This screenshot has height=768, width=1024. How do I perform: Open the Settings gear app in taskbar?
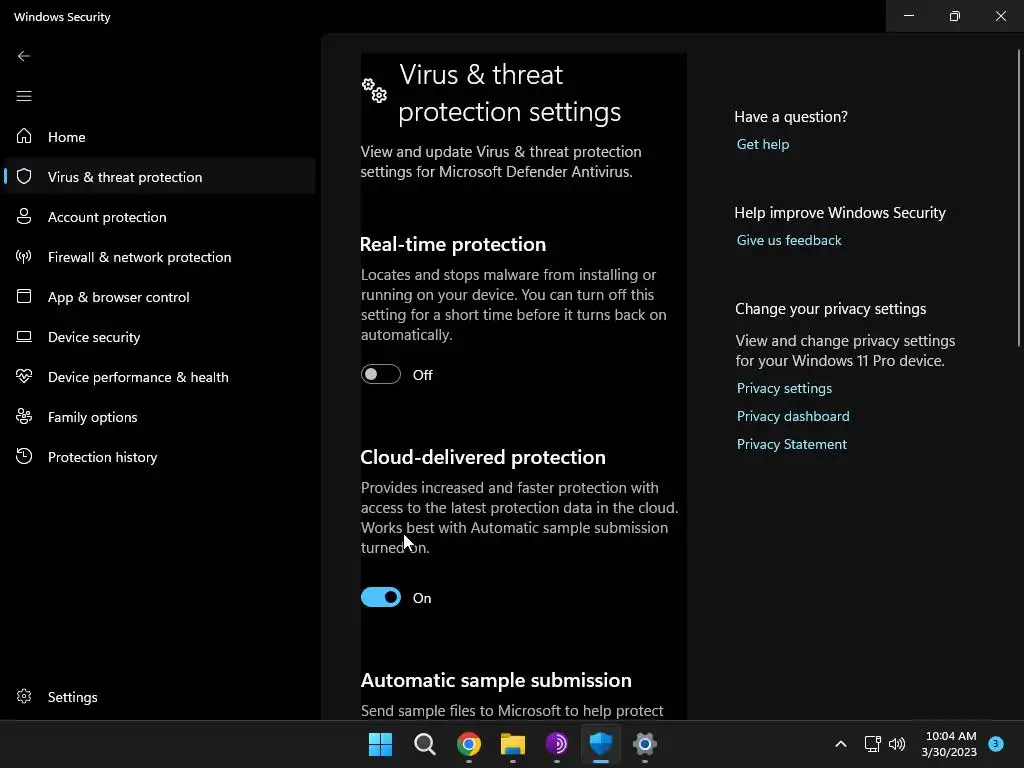(x=645, y=744)
